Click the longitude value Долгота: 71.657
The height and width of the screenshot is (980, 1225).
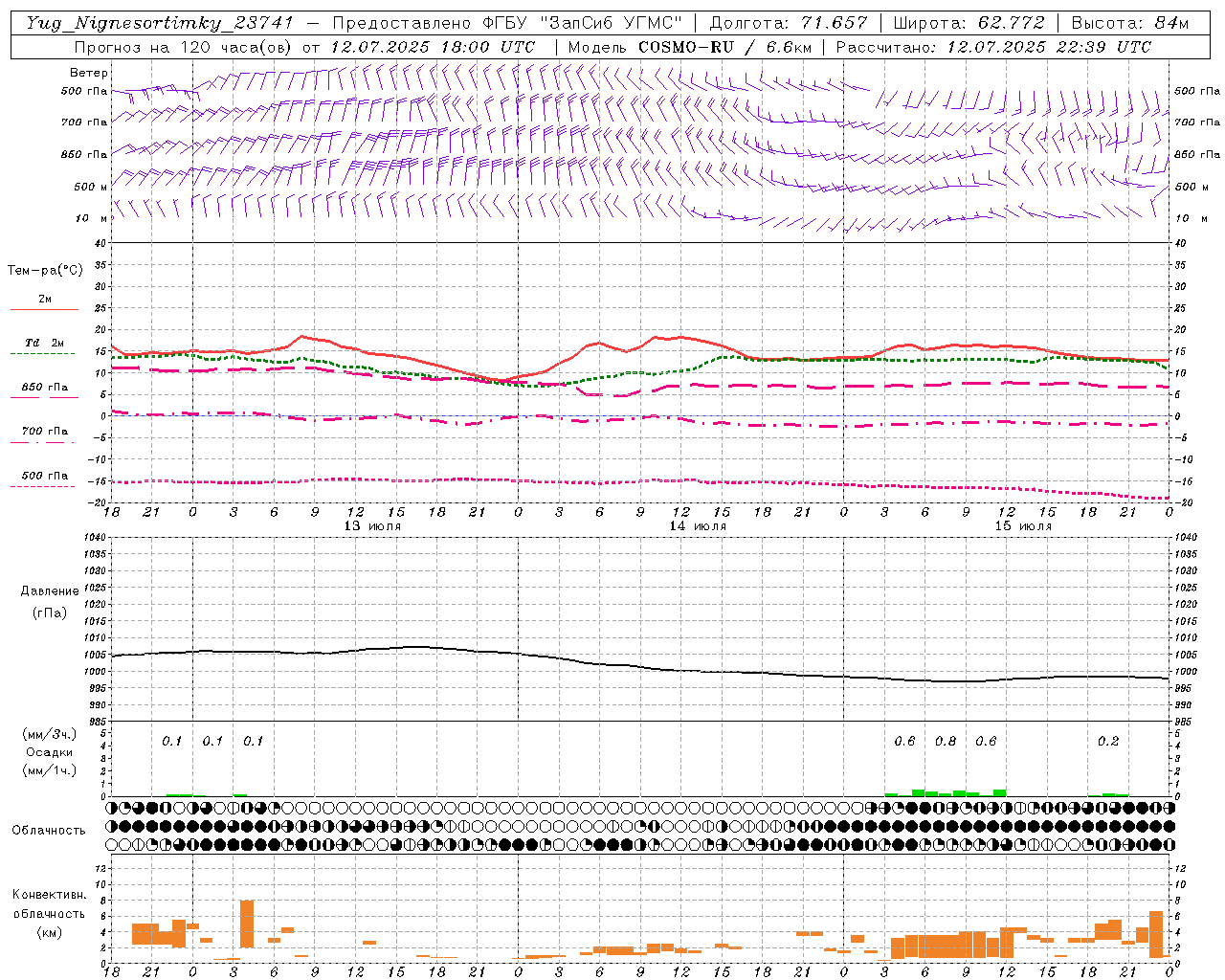[x=789, y=23]
